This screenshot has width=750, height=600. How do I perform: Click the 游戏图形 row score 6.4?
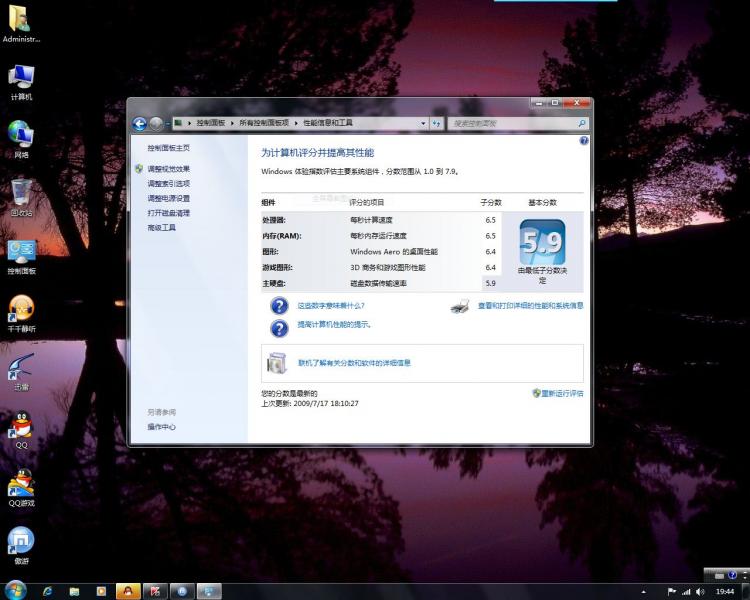(x=490, y=267)
